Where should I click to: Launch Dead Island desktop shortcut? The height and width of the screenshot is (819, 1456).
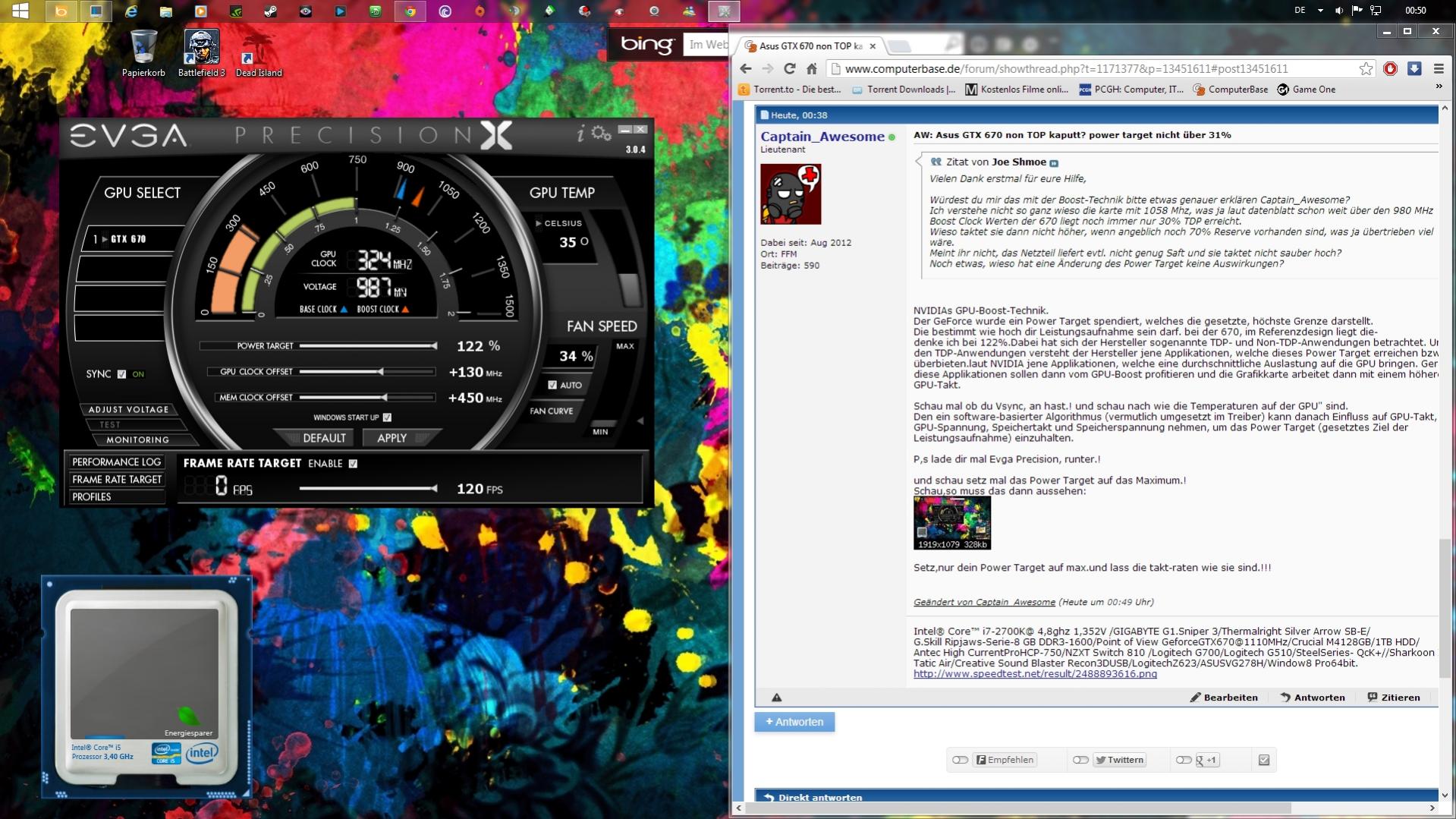point(258,53)
